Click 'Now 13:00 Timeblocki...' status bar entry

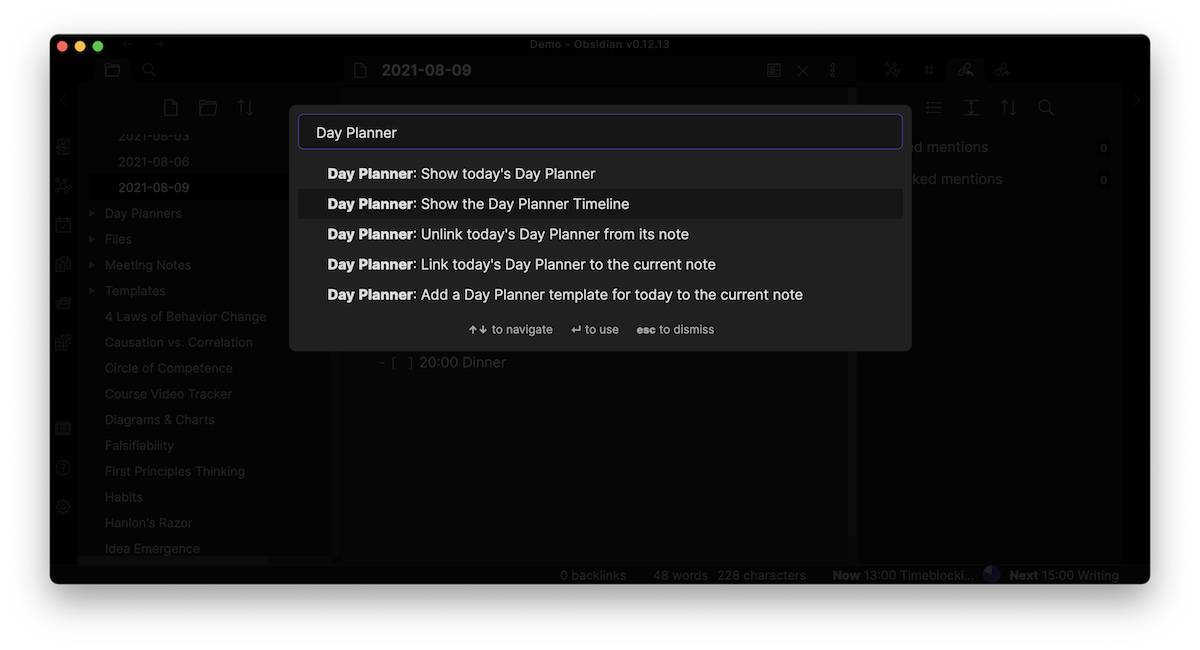coord(903,575)
